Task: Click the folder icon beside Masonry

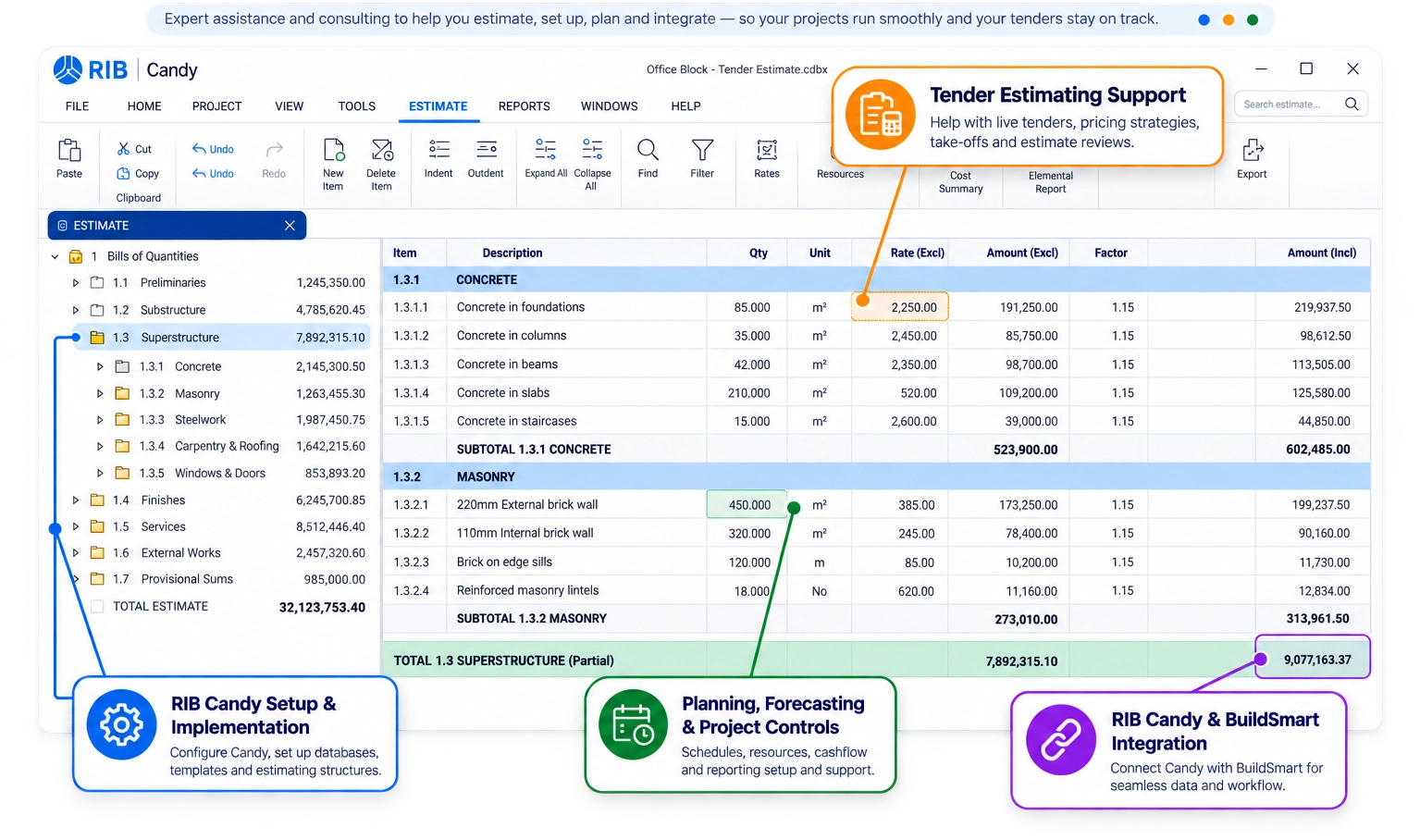Action: pos(122,393)
